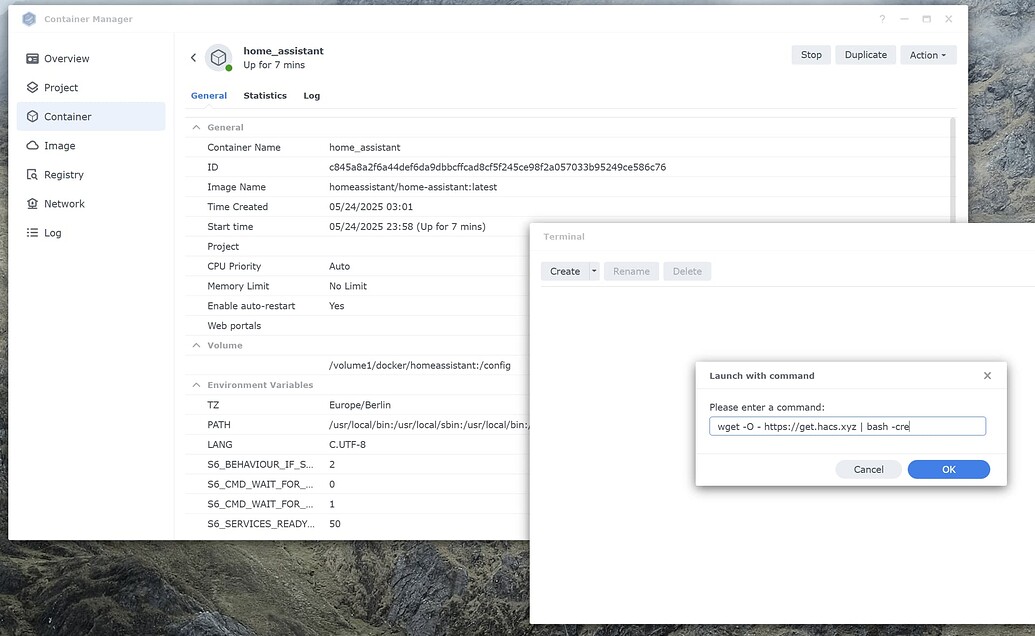Open the Network section in sidebar
The height and width of the screenshot is (636, 1035).
pyautogui.click(x=55, y=204)
